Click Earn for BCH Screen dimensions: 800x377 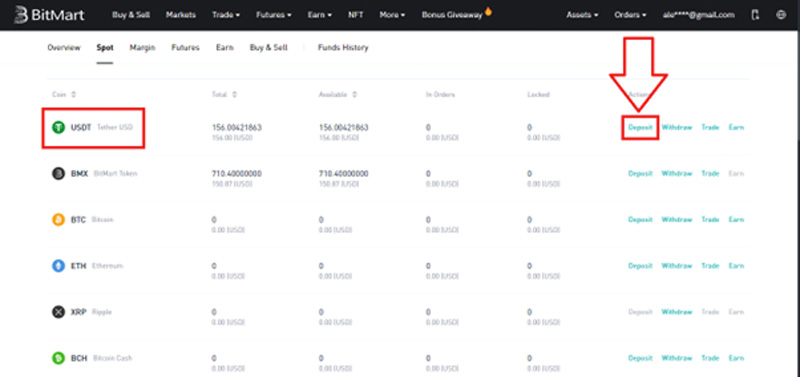[736, 358]
